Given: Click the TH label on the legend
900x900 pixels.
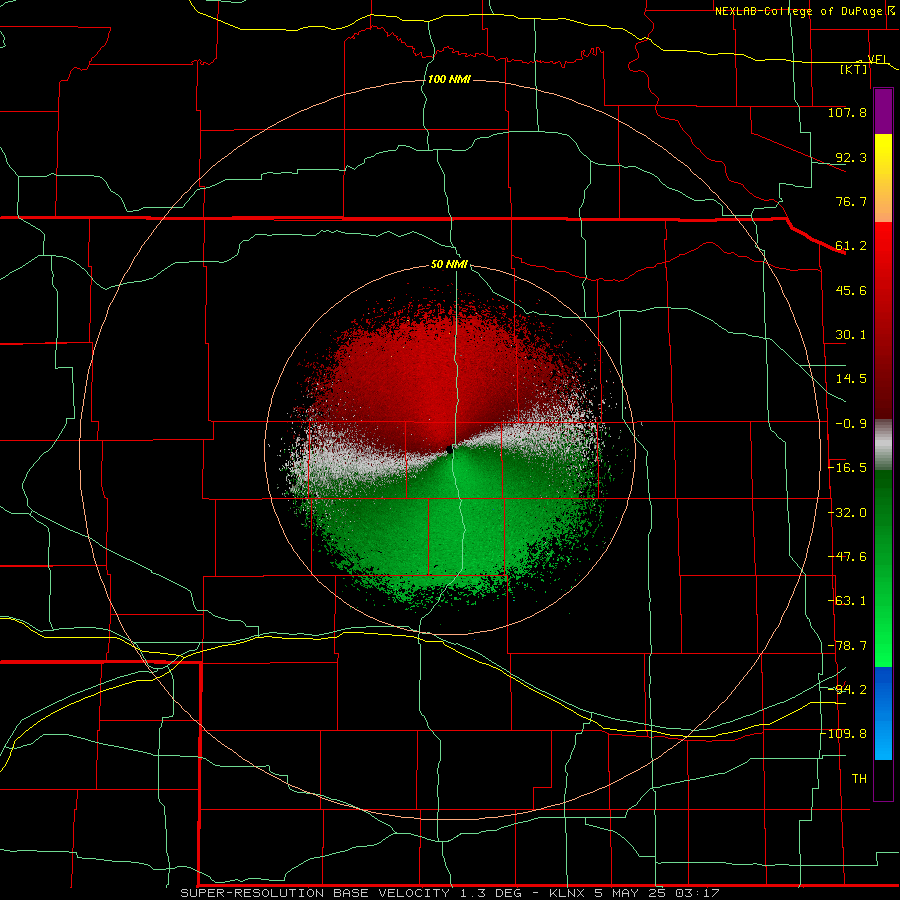Looking at the screenshot, I should coord(859,779).
